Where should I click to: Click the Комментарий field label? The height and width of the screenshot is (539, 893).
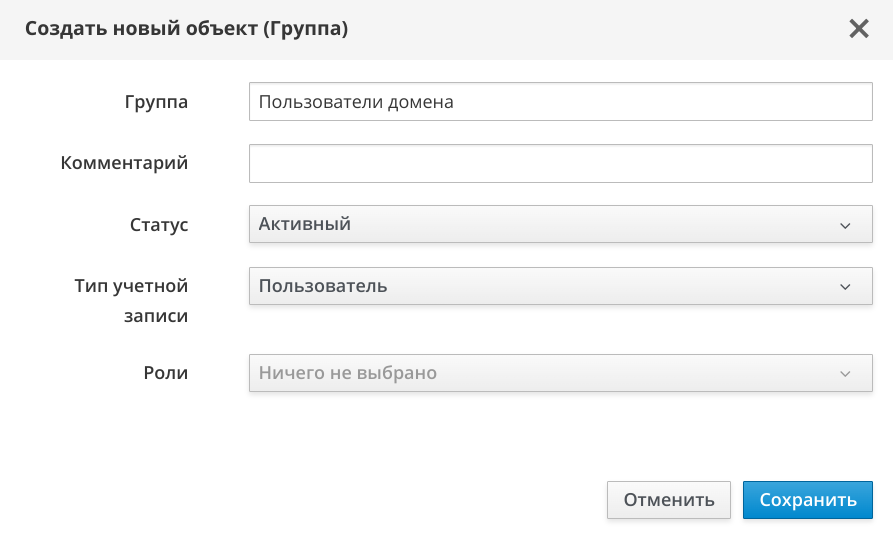124,163
